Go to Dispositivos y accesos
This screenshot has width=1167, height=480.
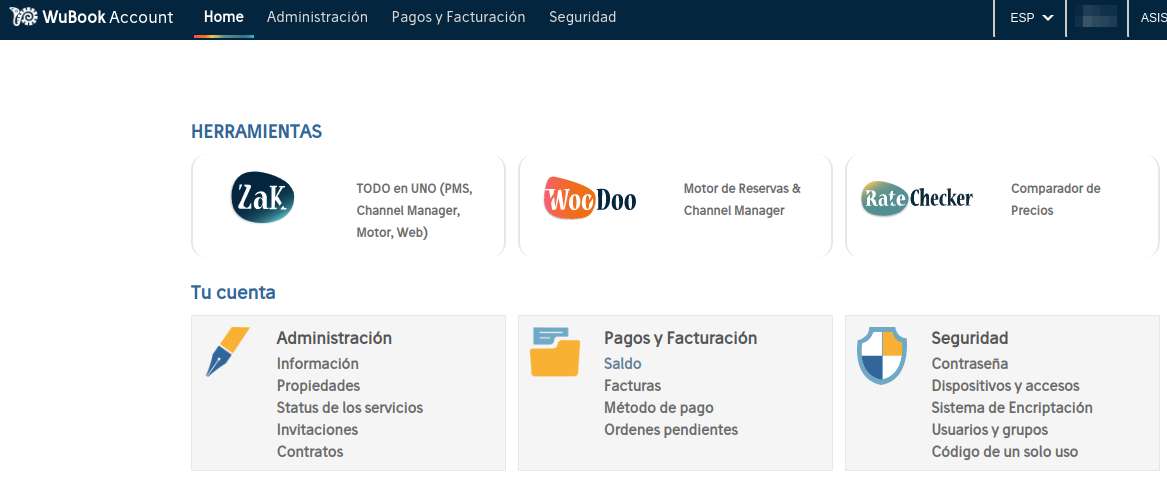(x=1005, y=385)
